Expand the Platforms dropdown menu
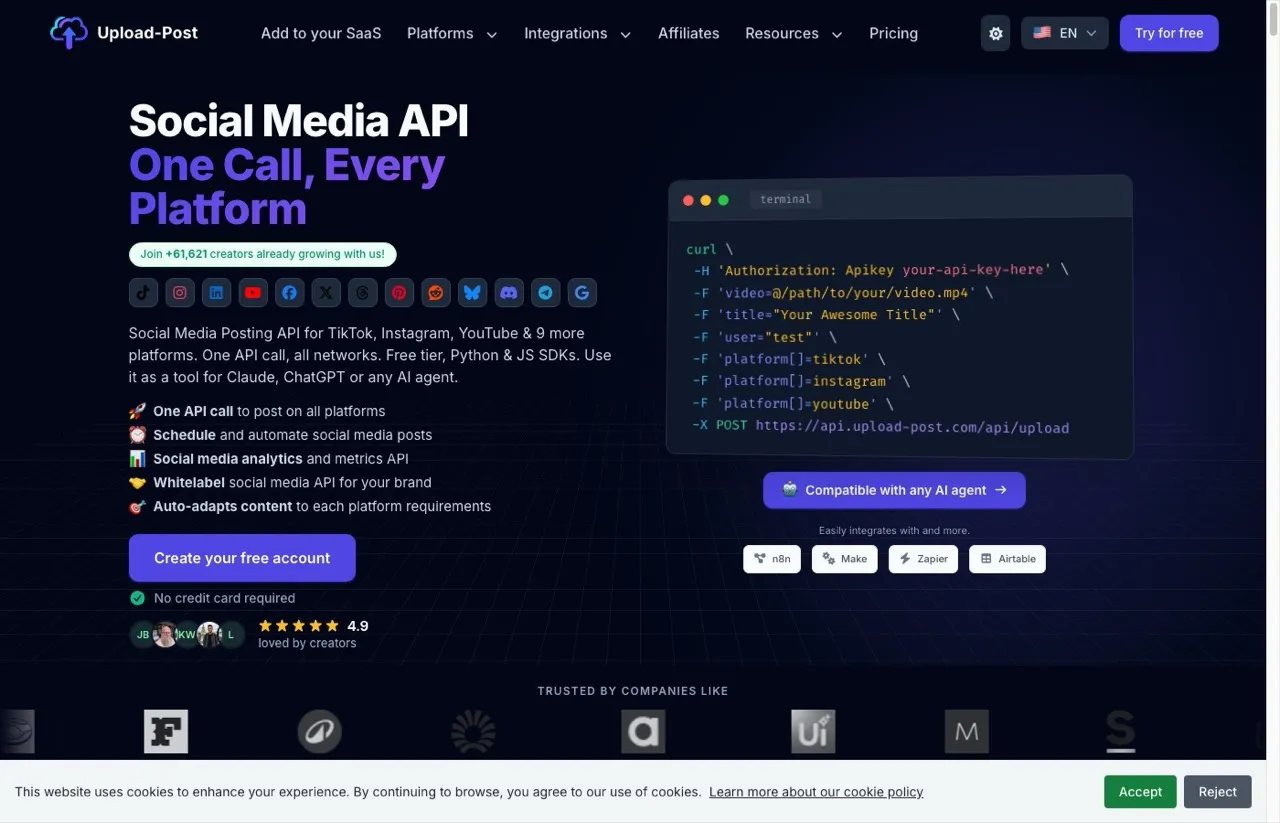The width and height of the screenshot is (1280, 823). (452, 33)
